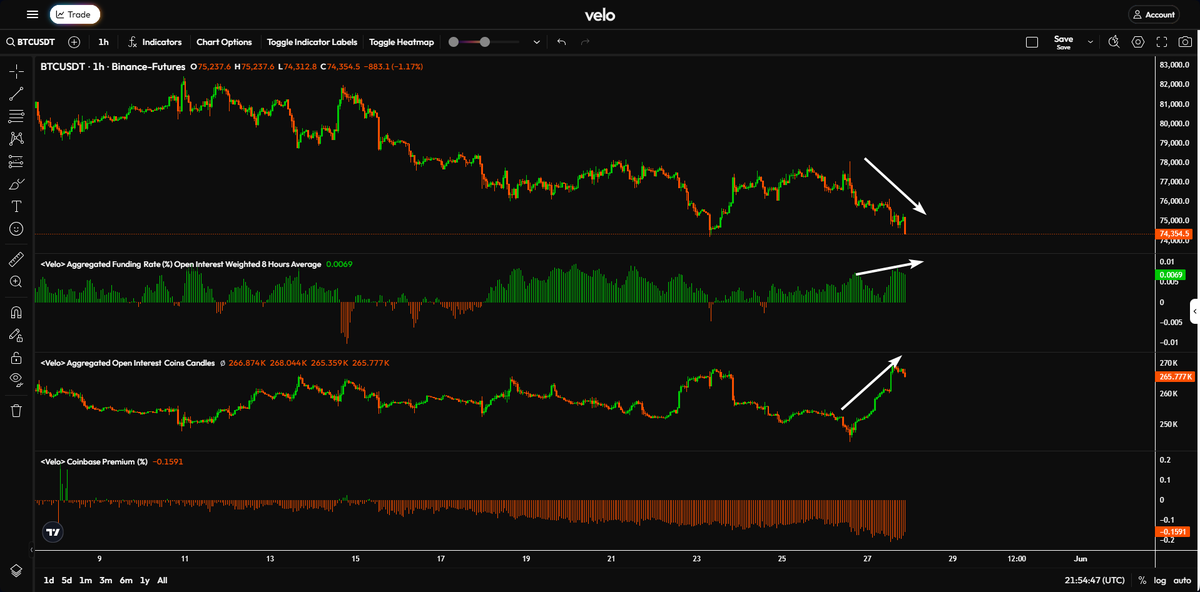The width and height of the screenshot is (1200, 592).
Task: Add a symbol to compare using plus icon
Action: 74,42
